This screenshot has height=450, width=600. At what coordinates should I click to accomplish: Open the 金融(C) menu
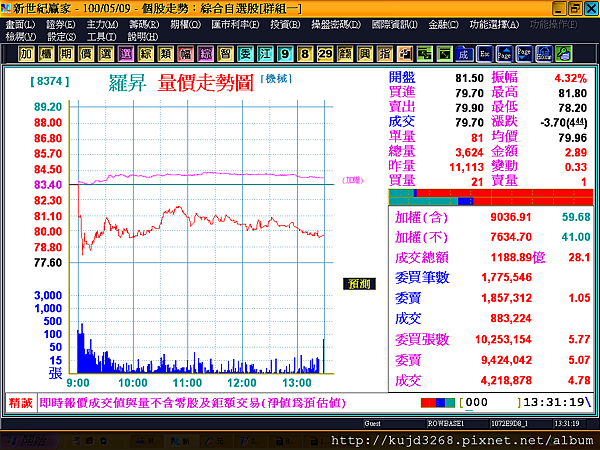[443, 24]
